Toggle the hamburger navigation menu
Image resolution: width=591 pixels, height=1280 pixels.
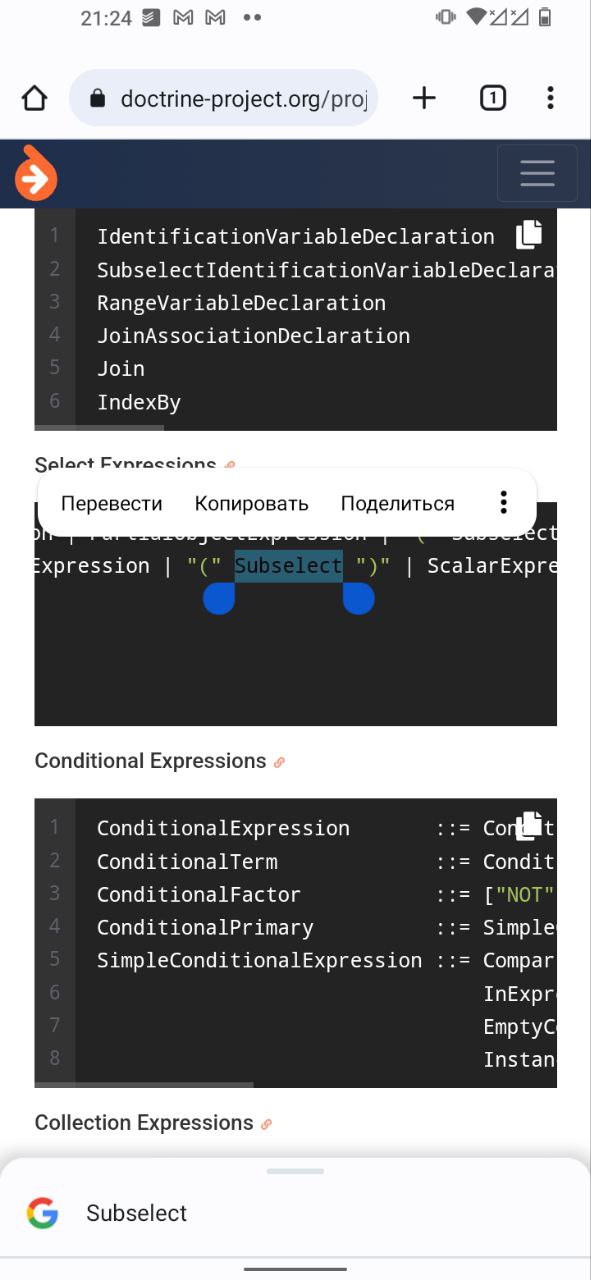point(537,173)
